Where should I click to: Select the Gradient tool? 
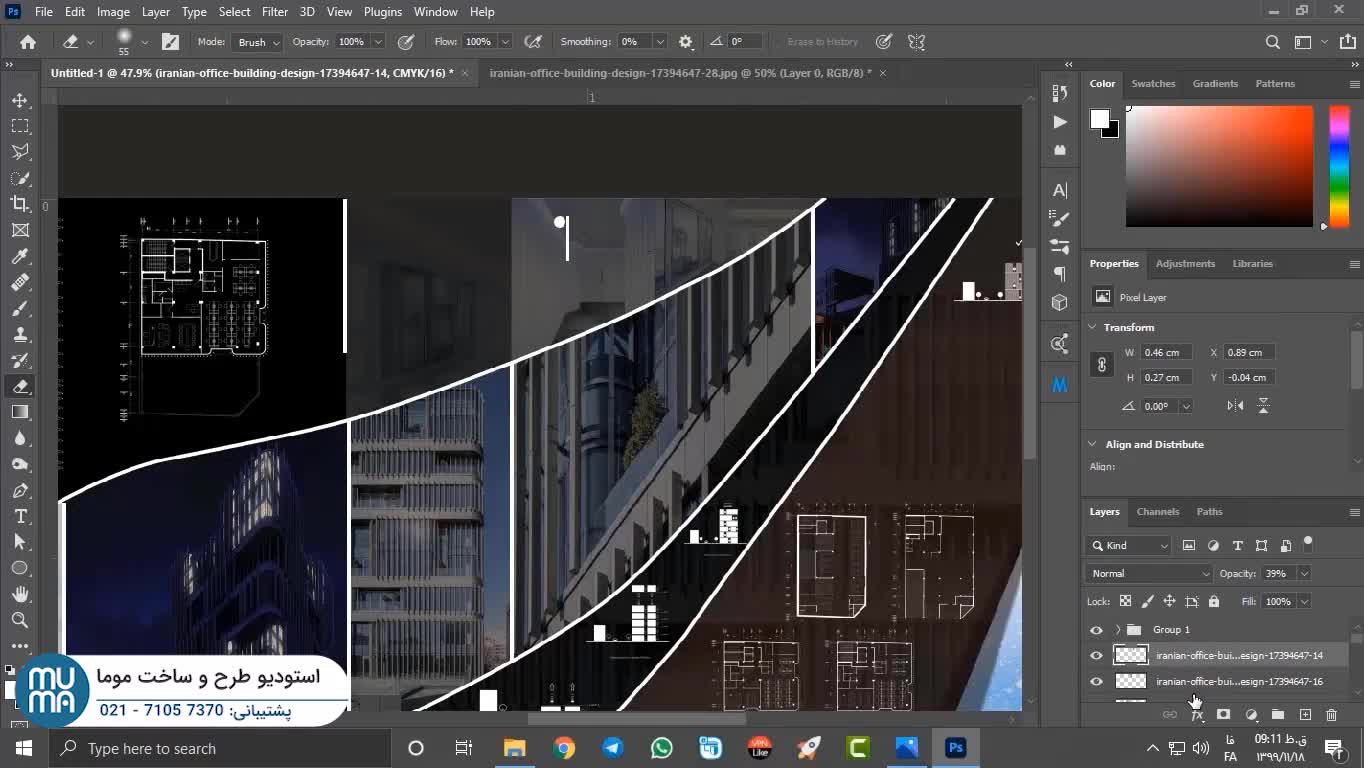click(x=20, y=412)
